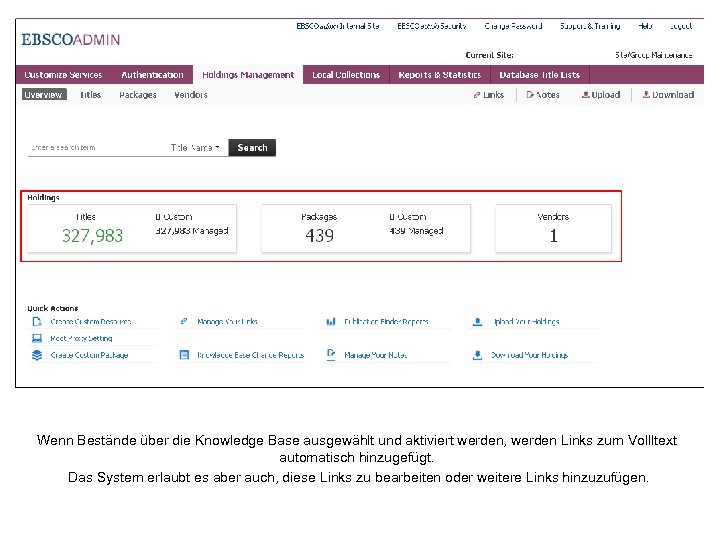Open the Help link
Viewport: 720px width, 540px height.
pos(645,26)
